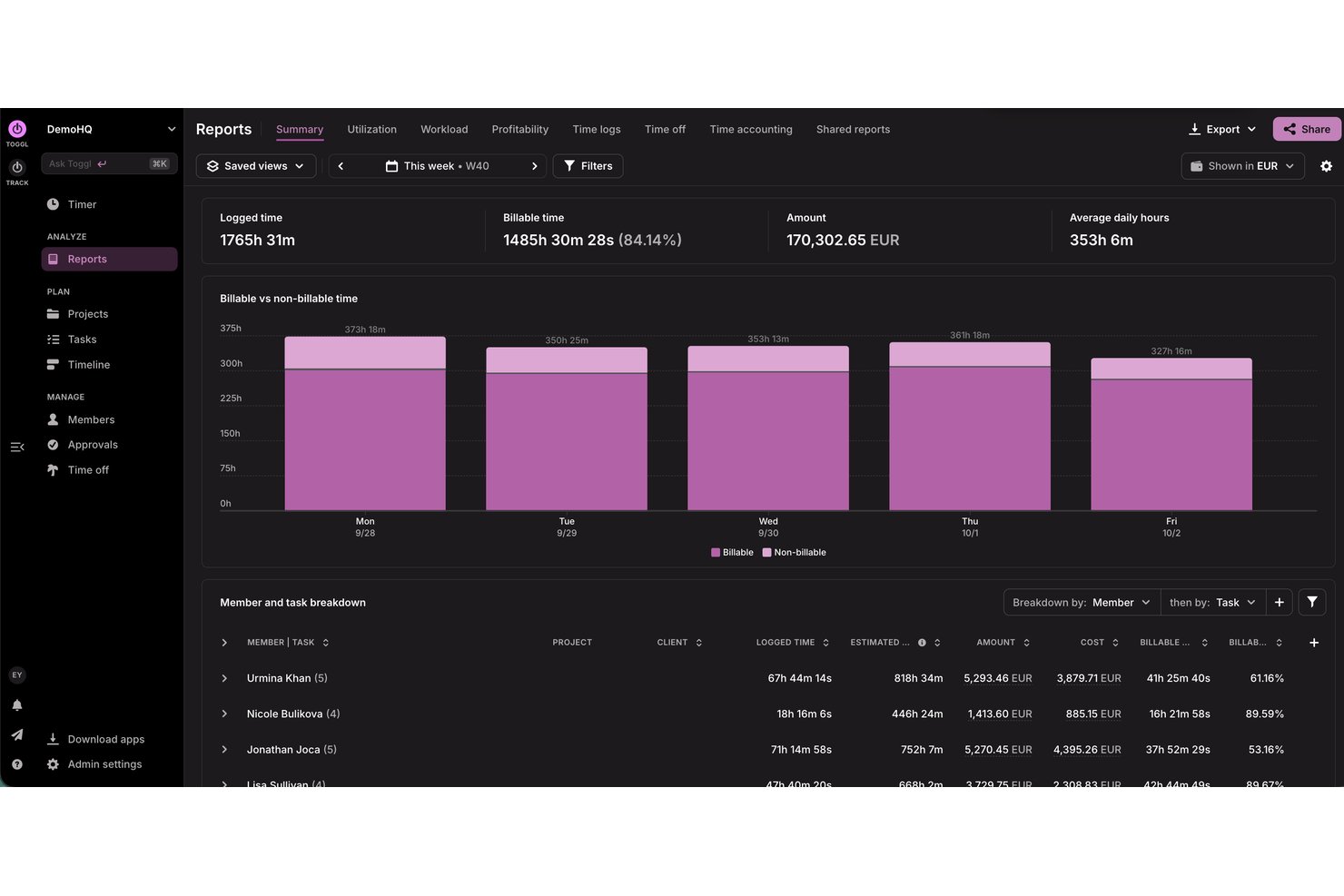Expand the Jonathan Joca row

224,750
